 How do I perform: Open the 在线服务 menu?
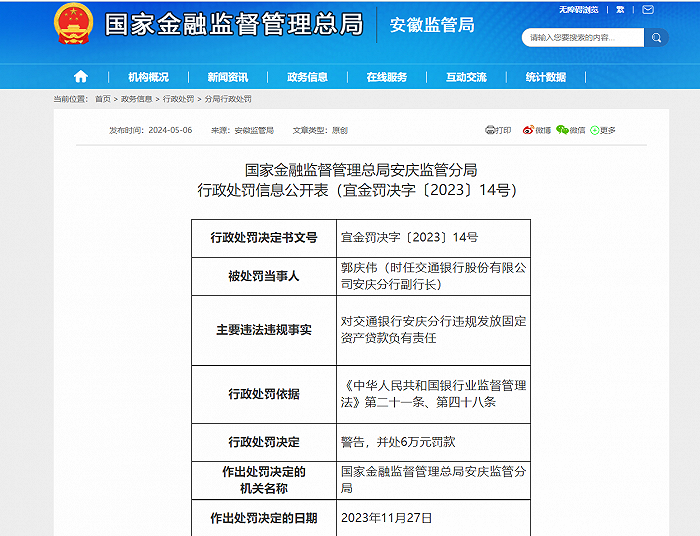click(x=387, y=77)
